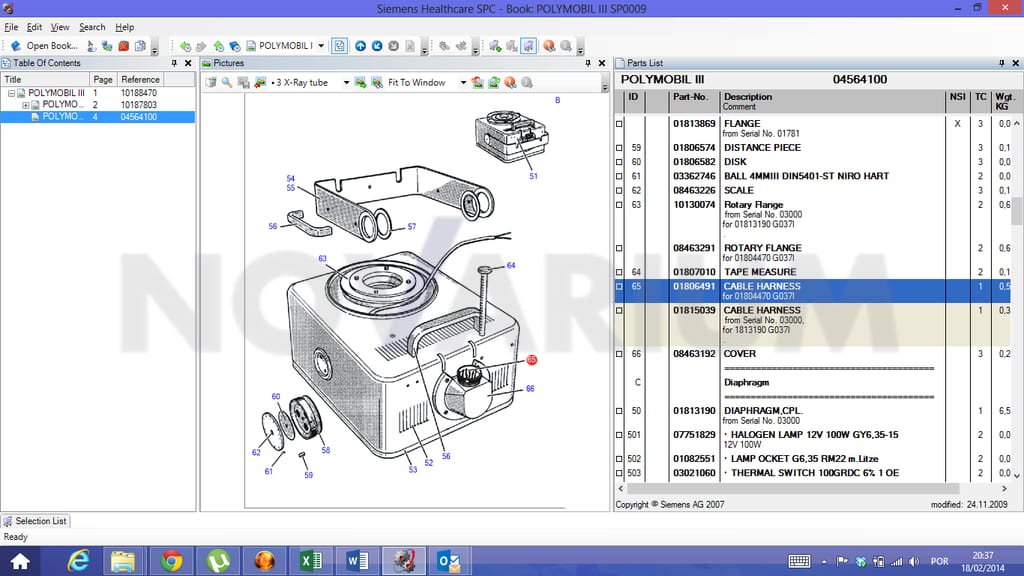Open Google Chrome from the taskbar
Image resolution: width=1024 pixels, height=576 pixels.
[x=172, y=561]
